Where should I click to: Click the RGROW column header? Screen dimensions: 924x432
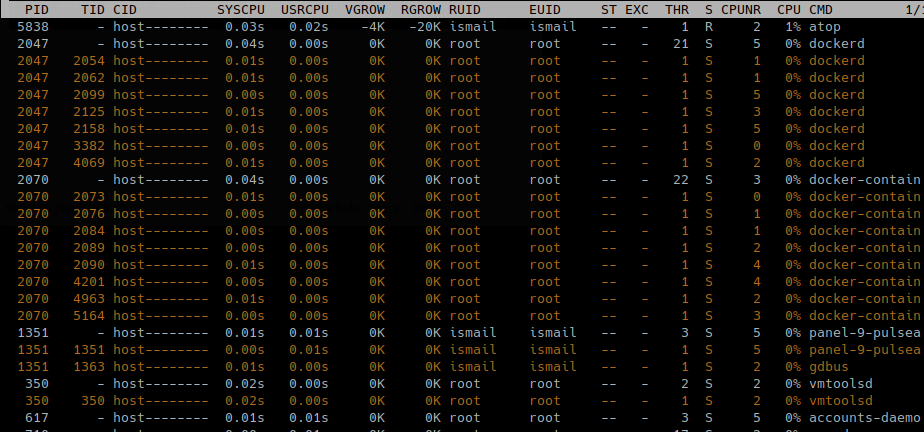point(421,9)
